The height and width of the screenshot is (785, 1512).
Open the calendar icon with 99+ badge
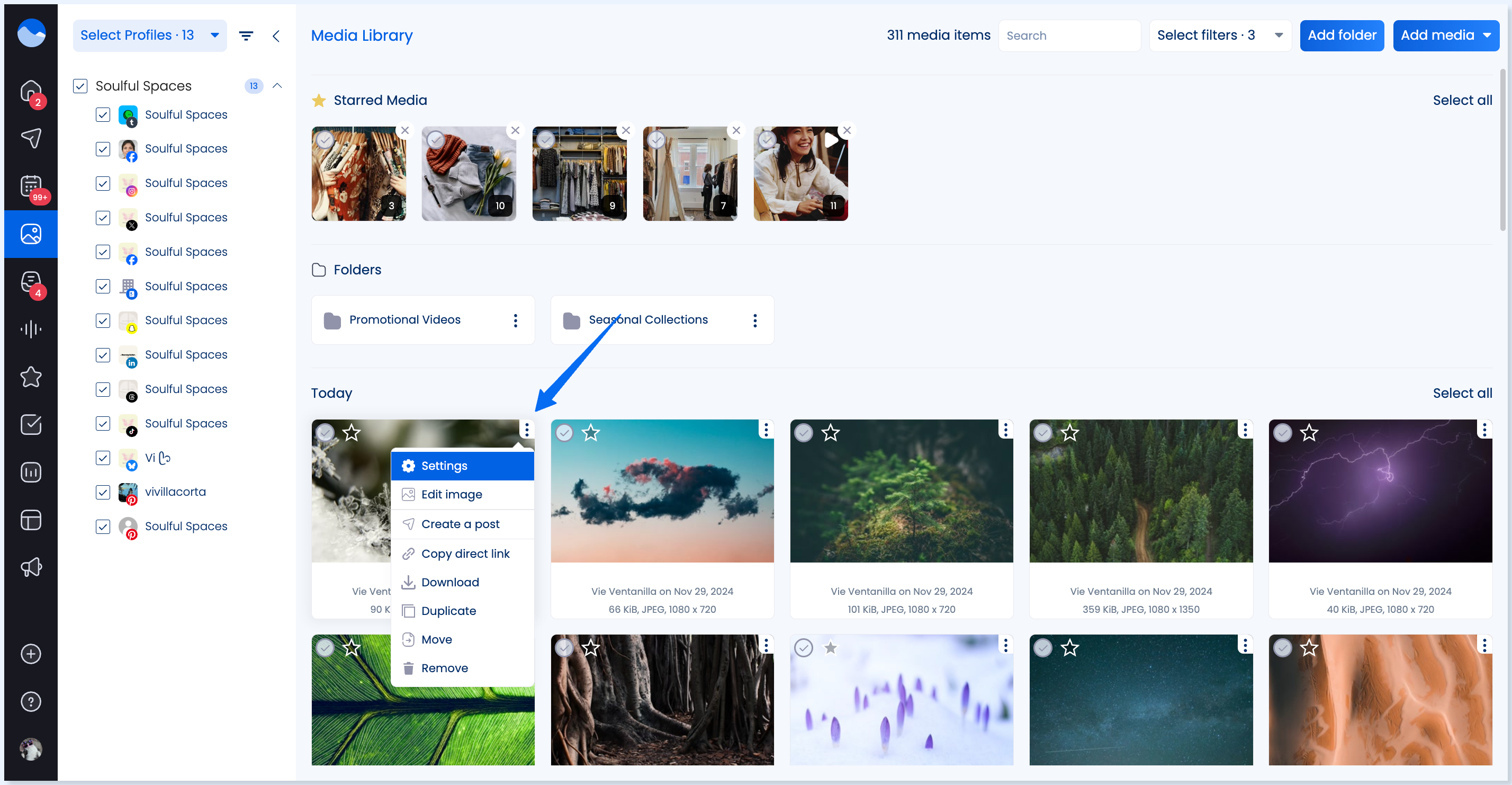pyautogui.click(x=31, y=186)
